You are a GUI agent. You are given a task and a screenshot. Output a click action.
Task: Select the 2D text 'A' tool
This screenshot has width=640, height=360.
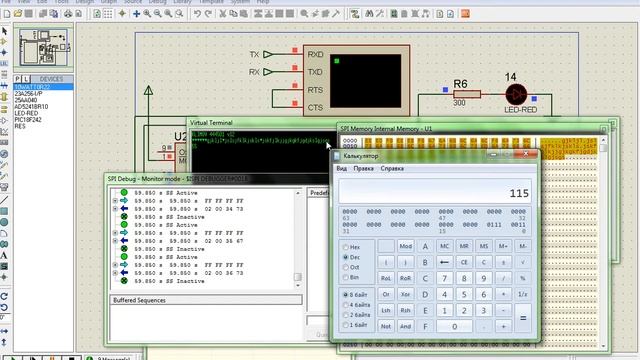coord(4,256)
